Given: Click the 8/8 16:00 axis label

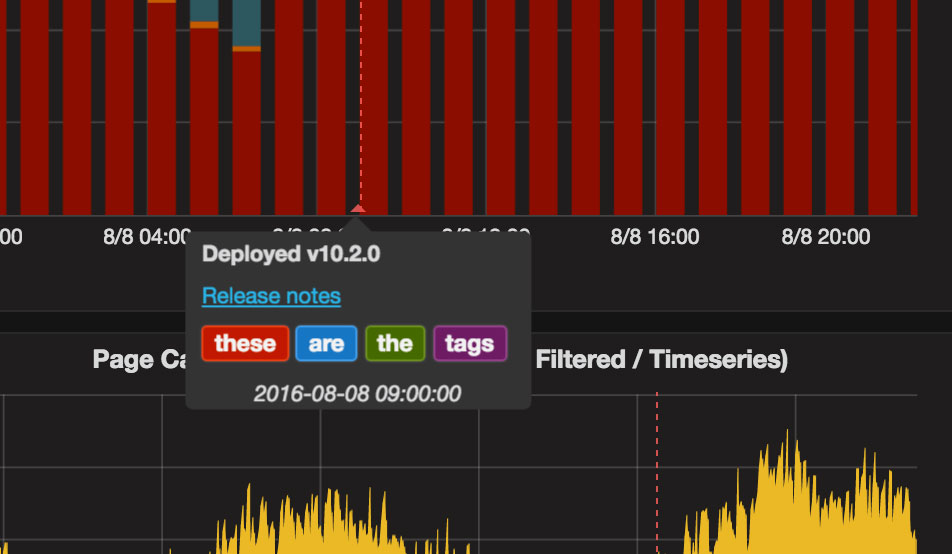Looking at the screenshot, I should [654, 236].
